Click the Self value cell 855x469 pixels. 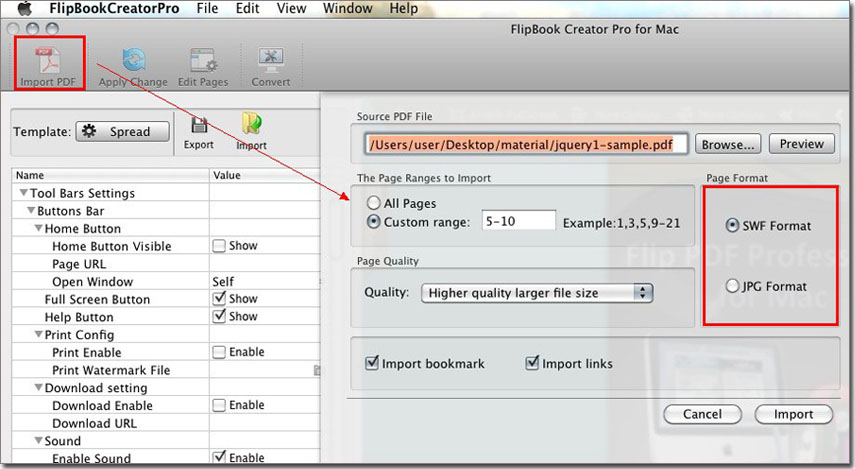coord(264,281)
